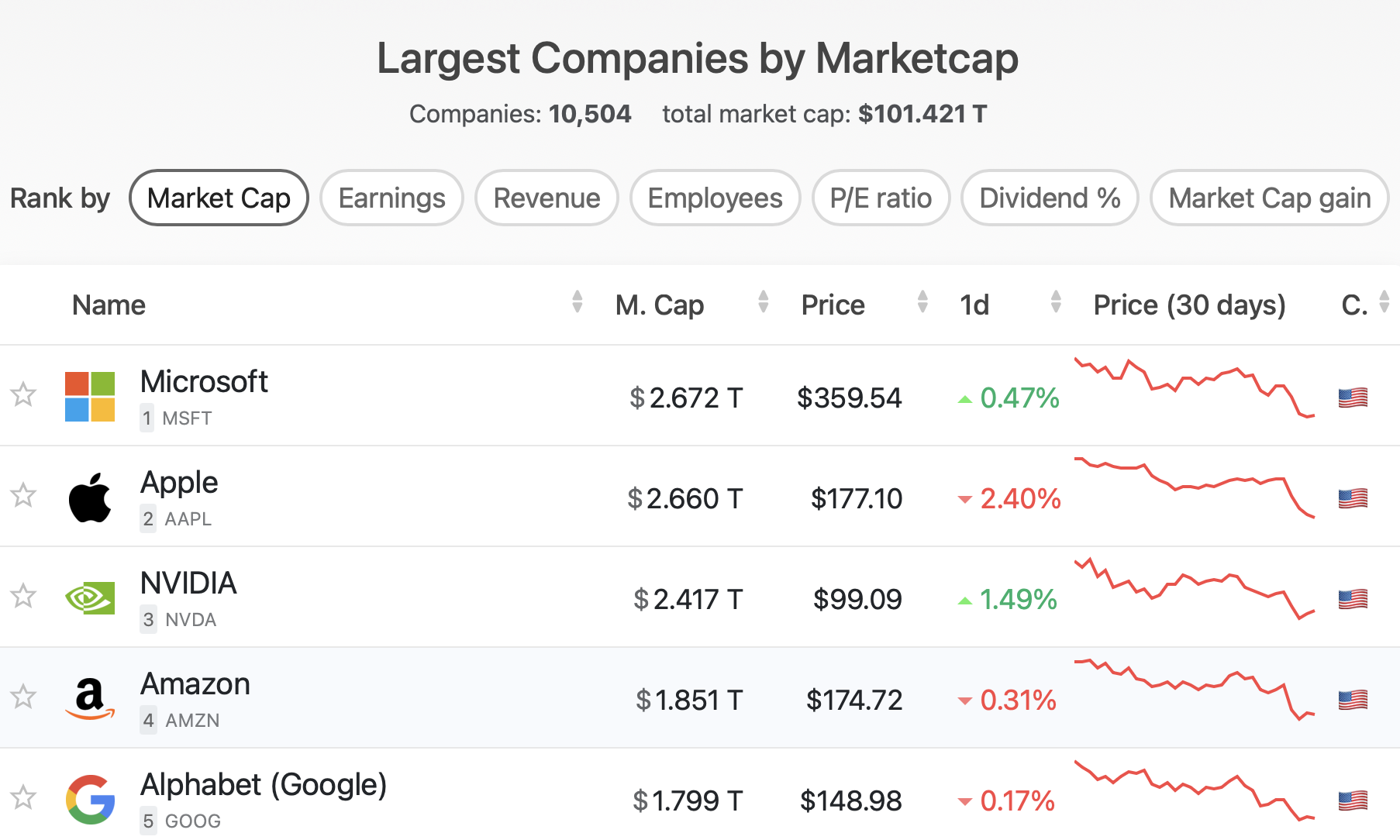The image size is (1400, 840).
Task: Sort by Price column arrows
Action: point(922,301)
